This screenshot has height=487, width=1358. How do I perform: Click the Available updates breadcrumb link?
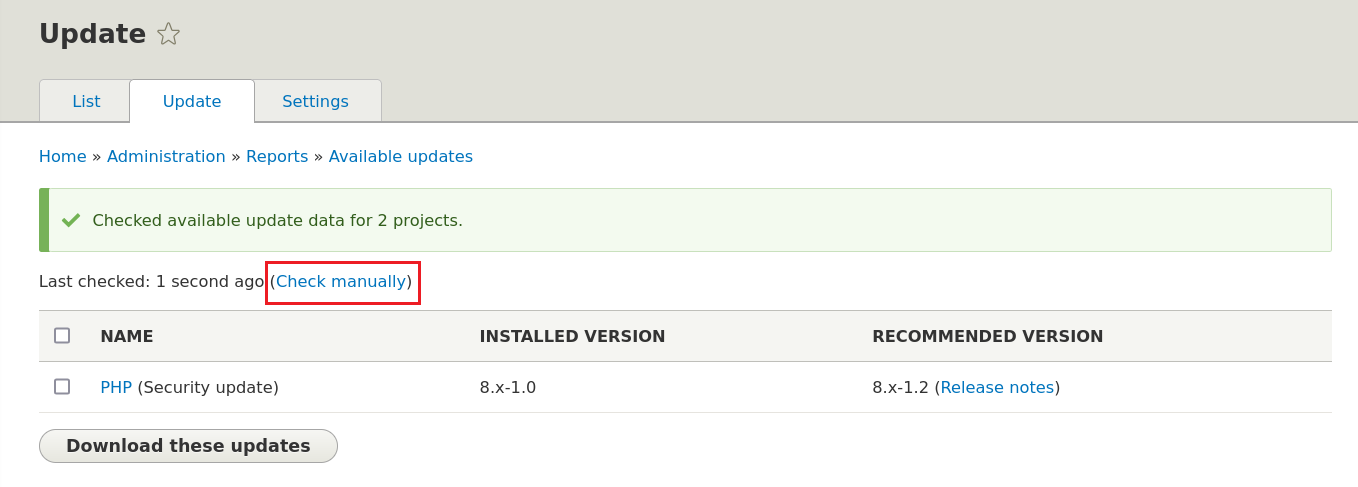tap(400, 157)
